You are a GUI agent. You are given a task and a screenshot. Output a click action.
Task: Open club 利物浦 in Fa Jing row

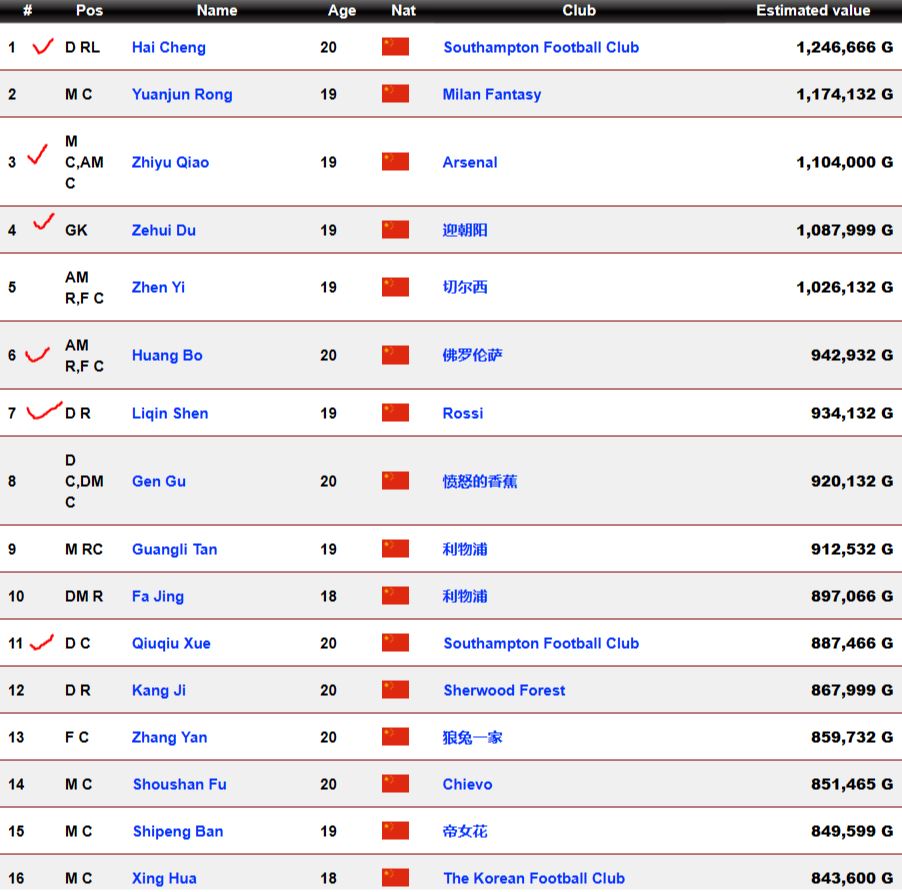[465, 596]
